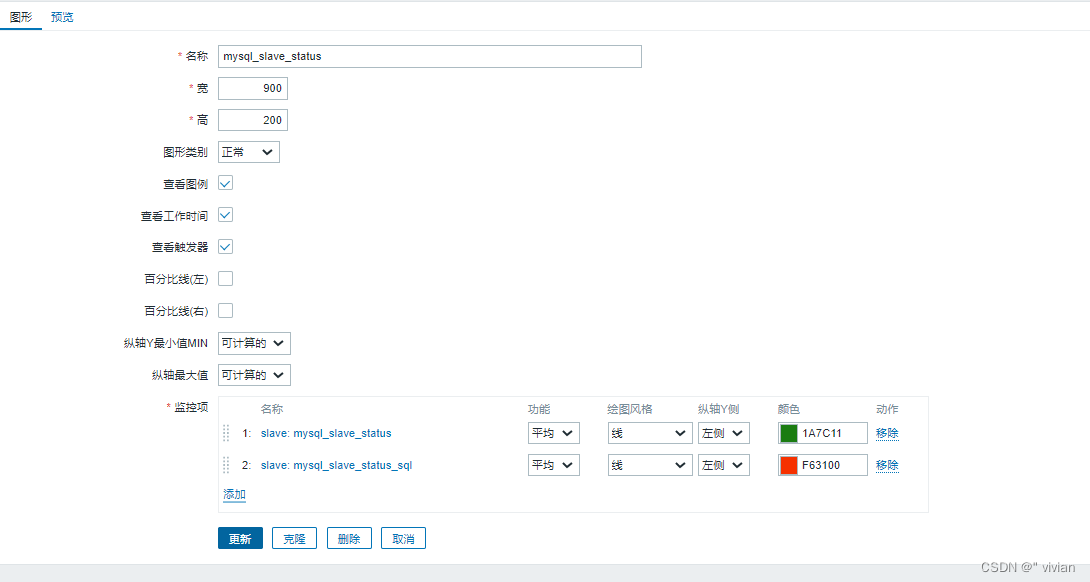Viewport: 1090px width, 582px height.
Task: Click the red F63100 color swatch
Action: [x=788, y=465]
